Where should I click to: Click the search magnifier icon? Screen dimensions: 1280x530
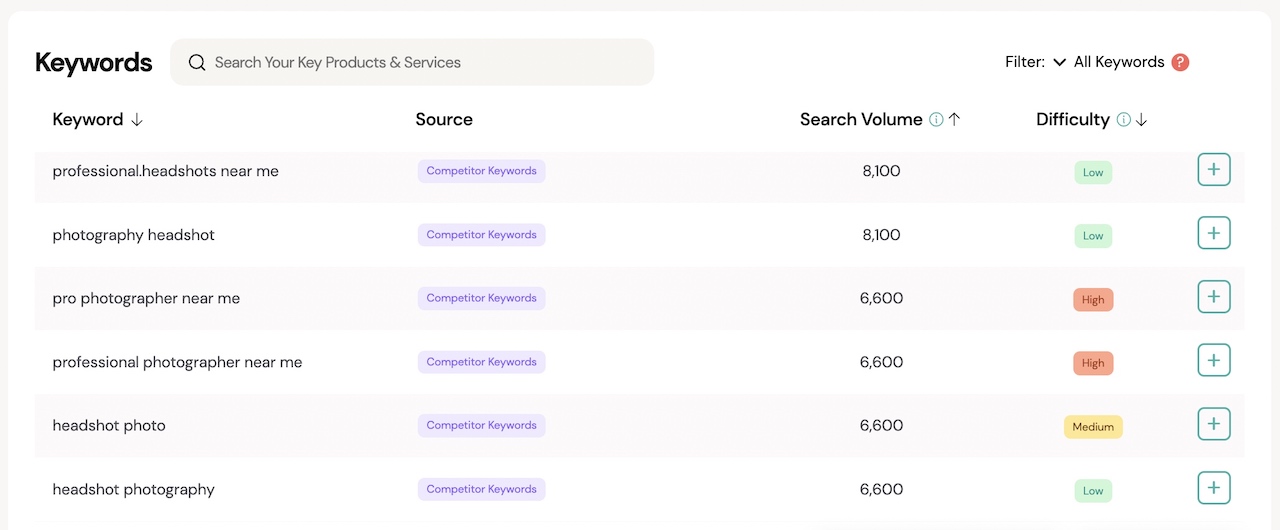click(197, 62)
